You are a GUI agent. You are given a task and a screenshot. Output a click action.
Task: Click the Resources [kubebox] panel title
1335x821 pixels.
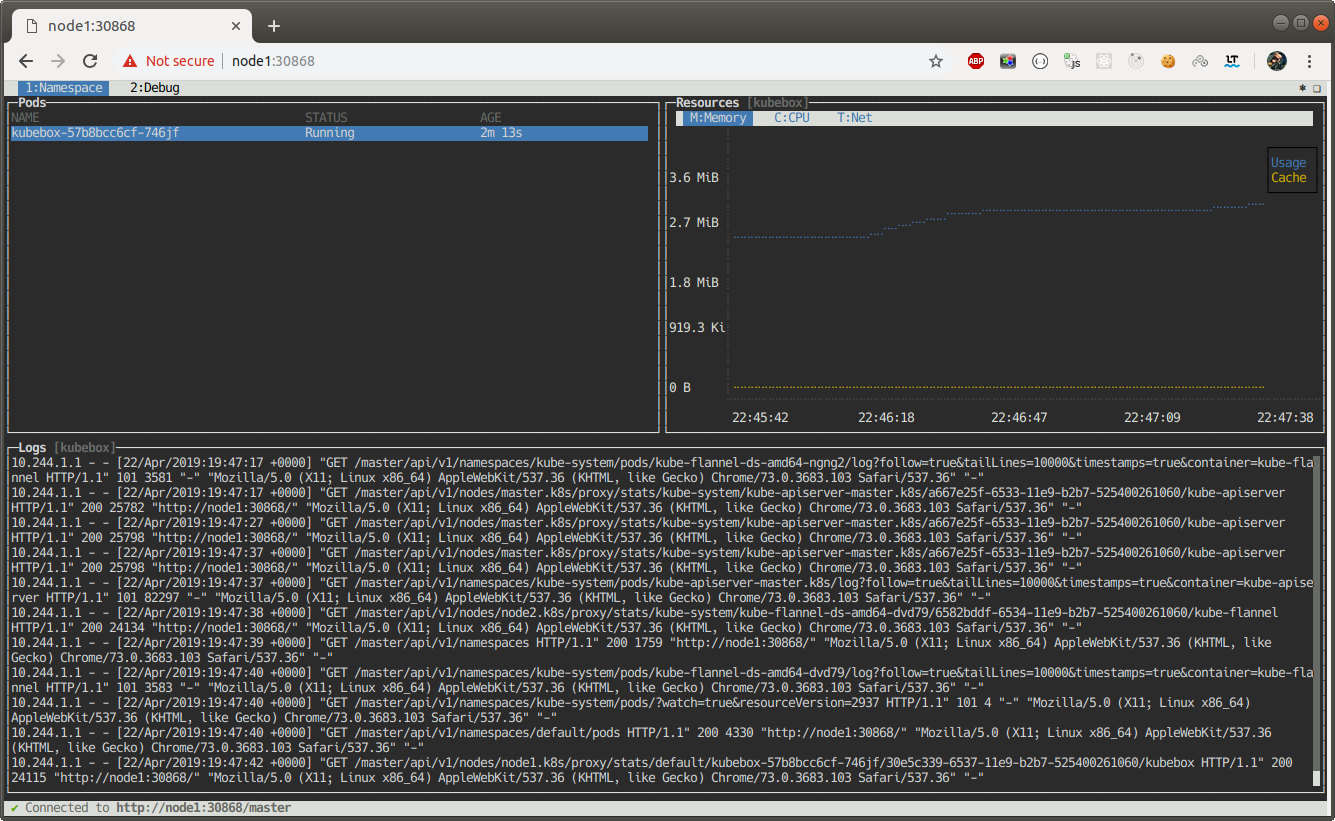click(x=741, y=103)
